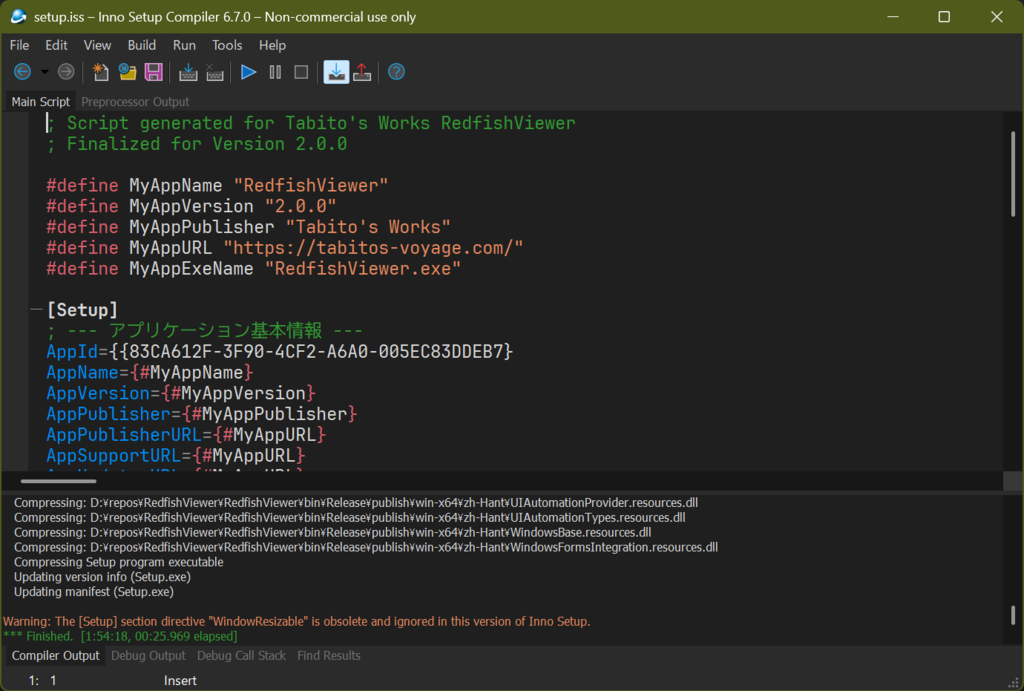
Task: Click the 'Script generated for' comment line
Action: tap(311, 123)
